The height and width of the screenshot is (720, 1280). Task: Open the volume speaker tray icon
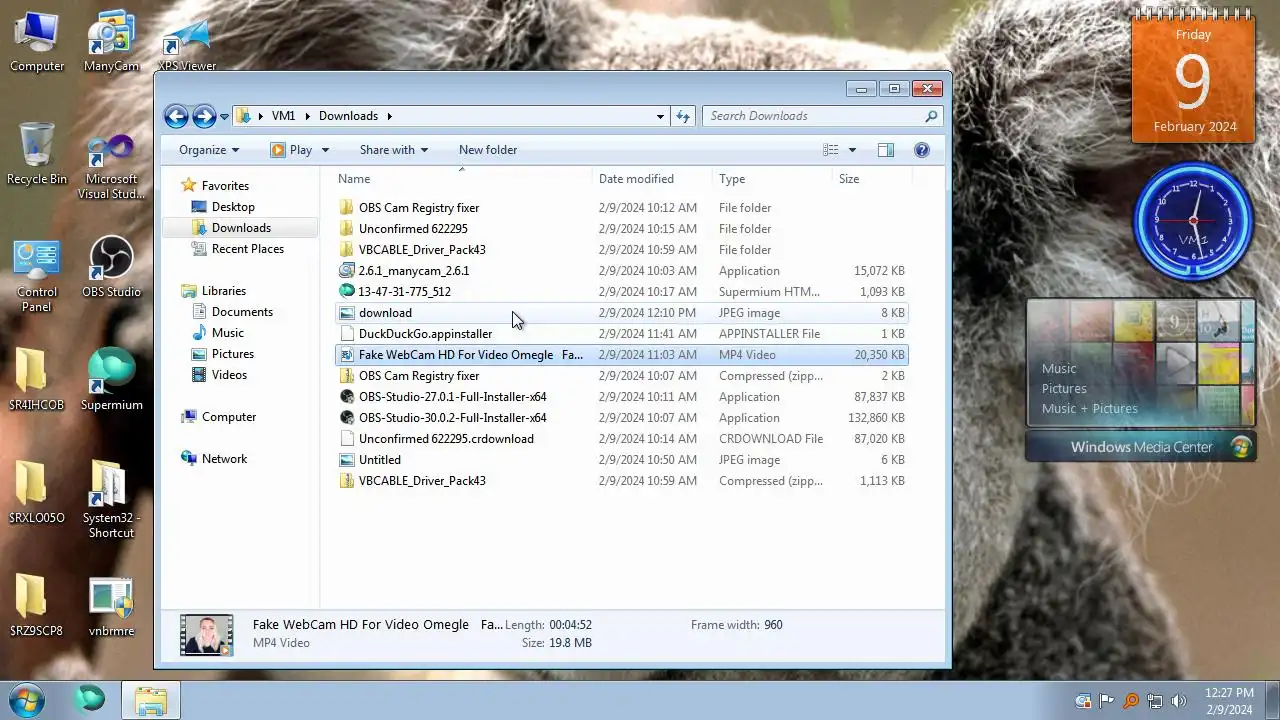point(1179,701)
